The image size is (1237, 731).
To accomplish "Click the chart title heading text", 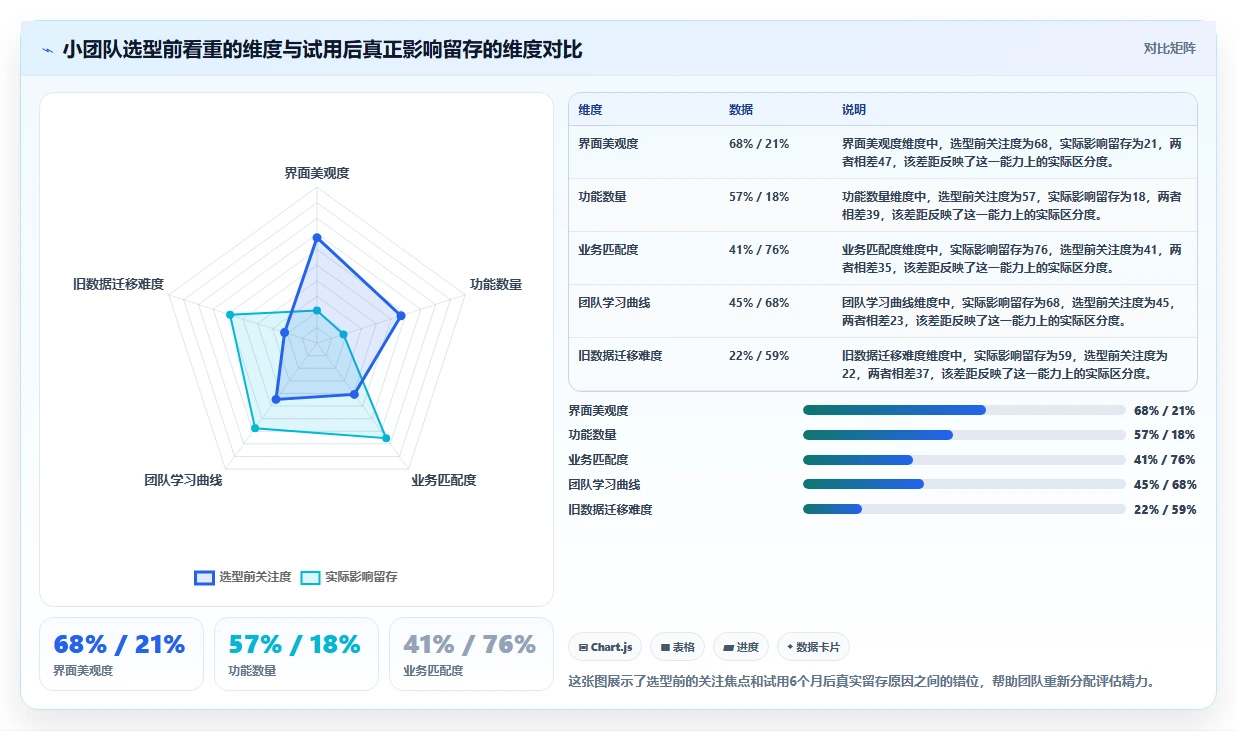I will [322, 50].
